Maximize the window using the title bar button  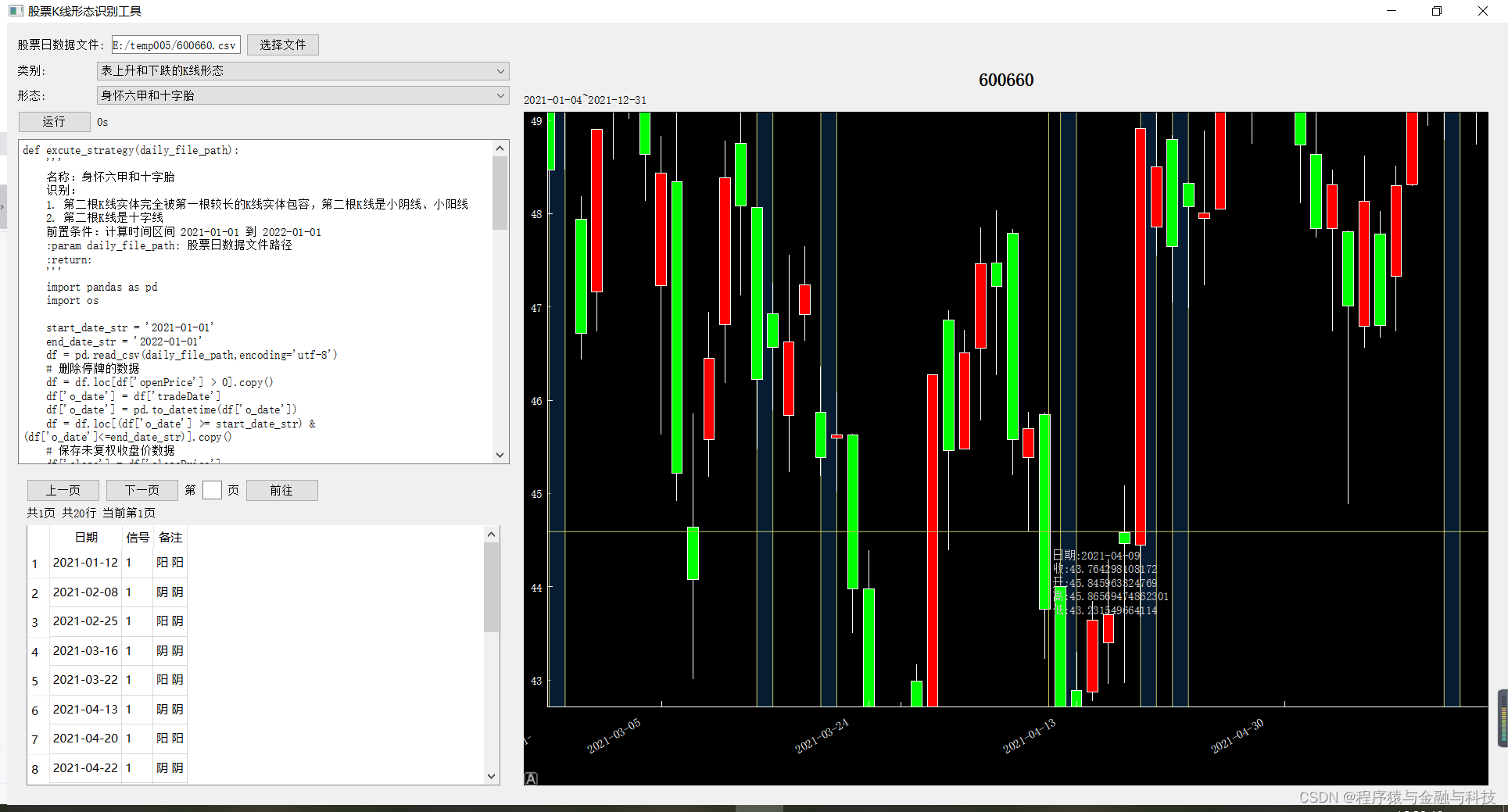point(1437,11)
